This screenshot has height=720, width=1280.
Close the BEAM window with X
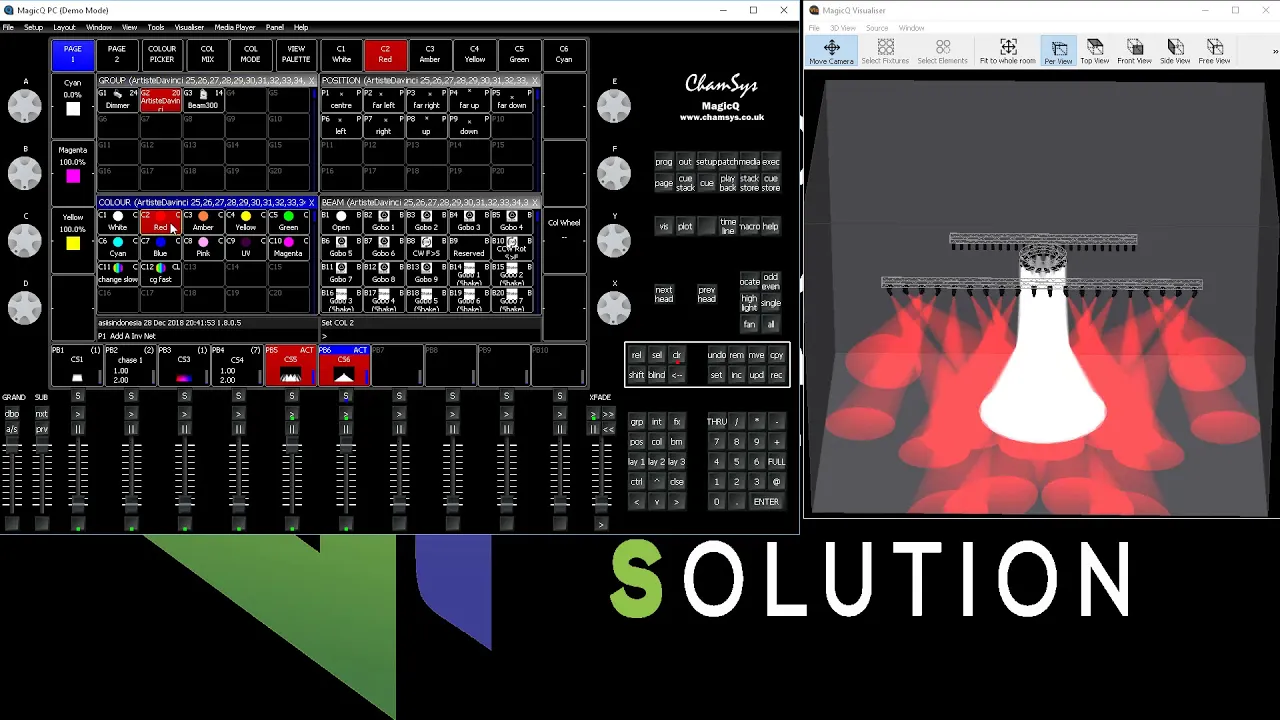(x=537, y=202)
